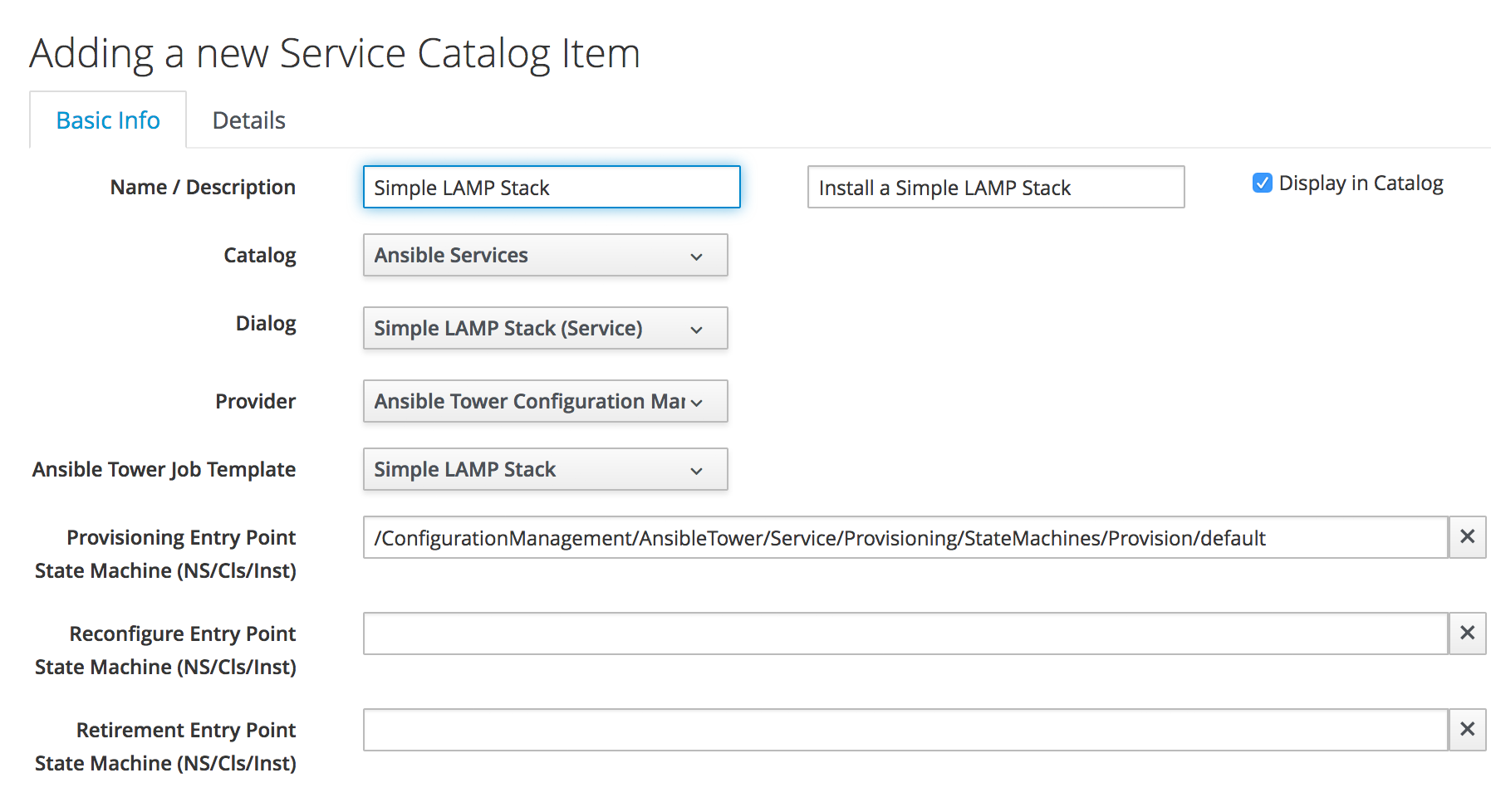The height and width of the screenshot is (812, 1491).
Task: Expand the Ansible Tower Job Template dropdown
Action: (545, 469)
